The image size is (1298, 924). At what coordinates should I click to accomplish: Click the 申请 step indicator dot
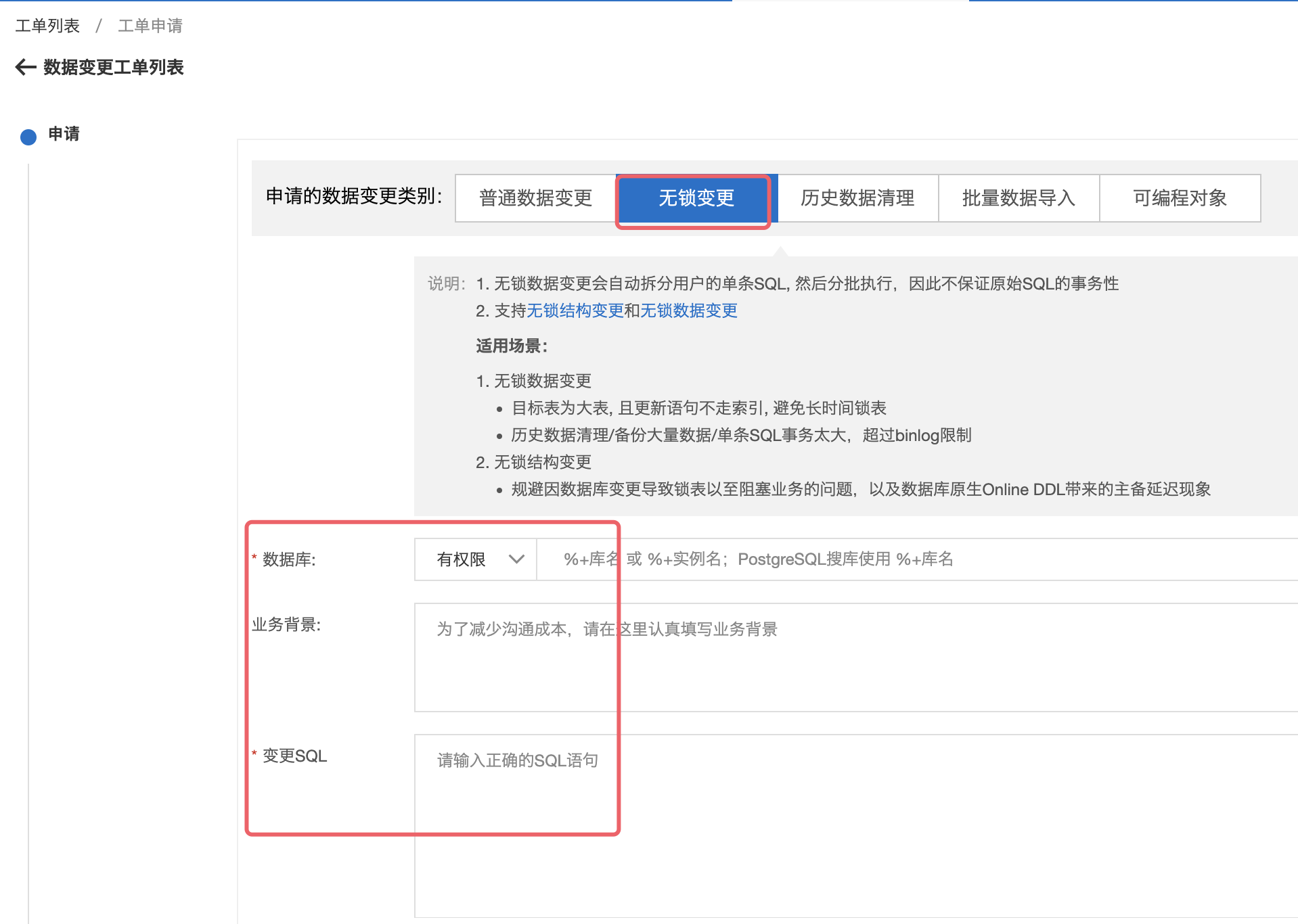click(x=28, y=137)
